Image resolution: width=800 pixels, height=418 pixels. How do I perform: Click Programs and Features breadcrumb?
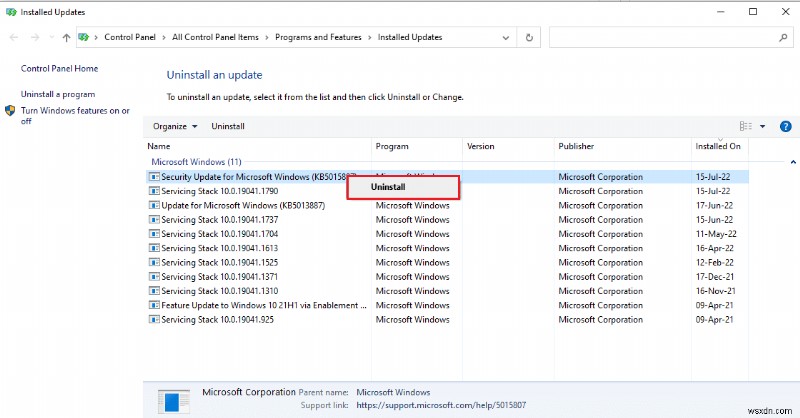point(318,37)
